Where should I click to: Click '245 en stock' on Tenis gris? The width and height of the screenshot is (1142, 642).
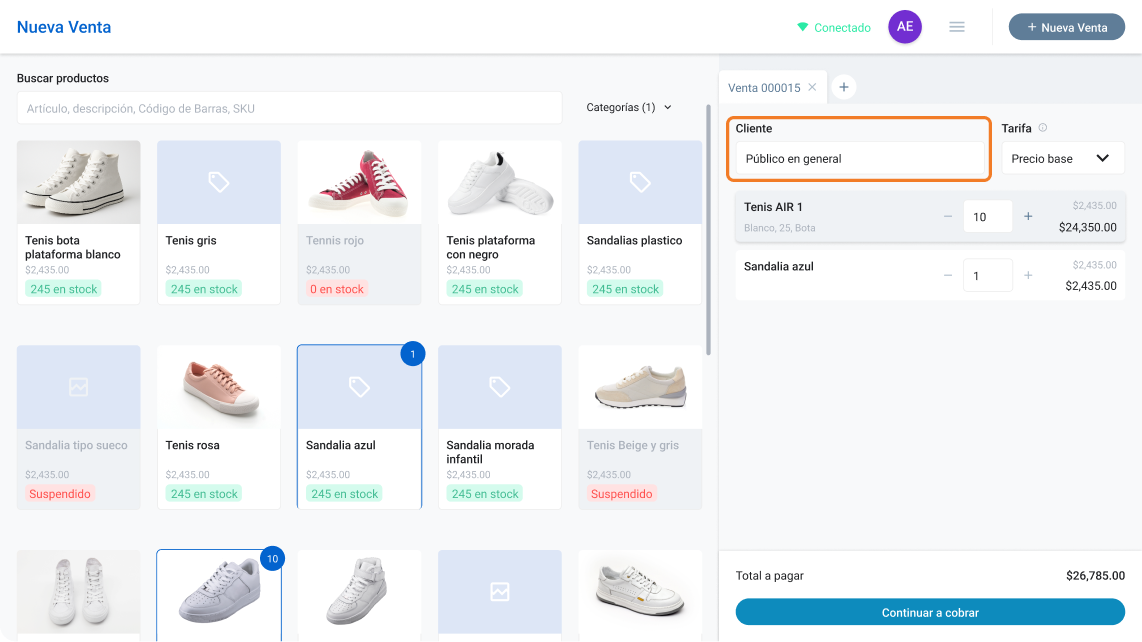204,289
